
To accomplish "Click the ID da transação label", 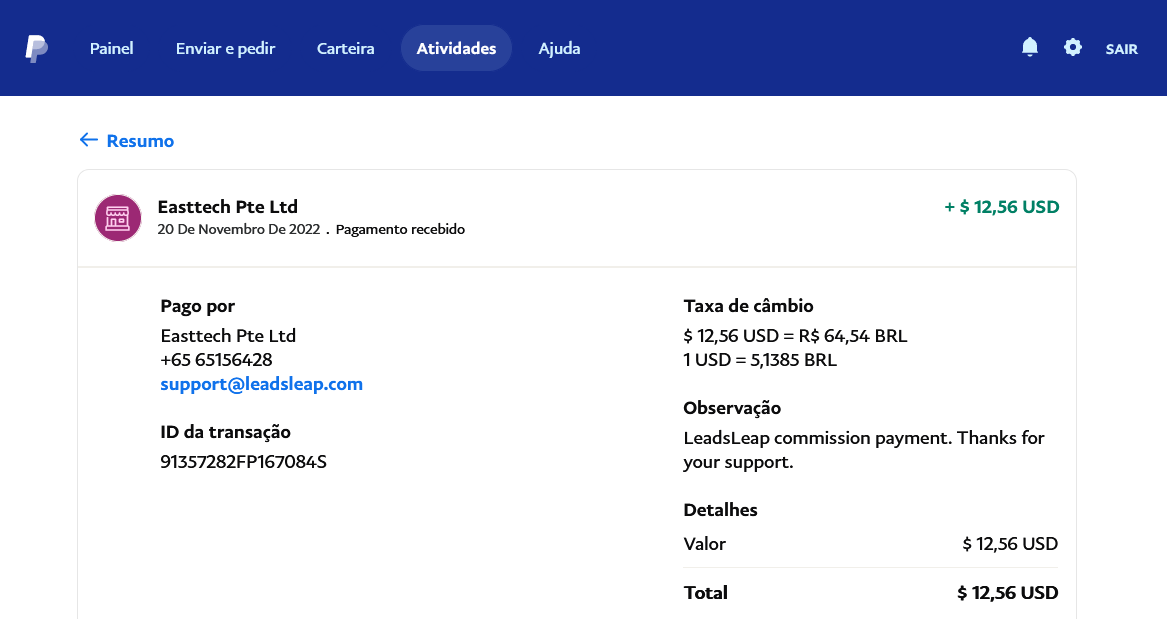I will [226, 432].
